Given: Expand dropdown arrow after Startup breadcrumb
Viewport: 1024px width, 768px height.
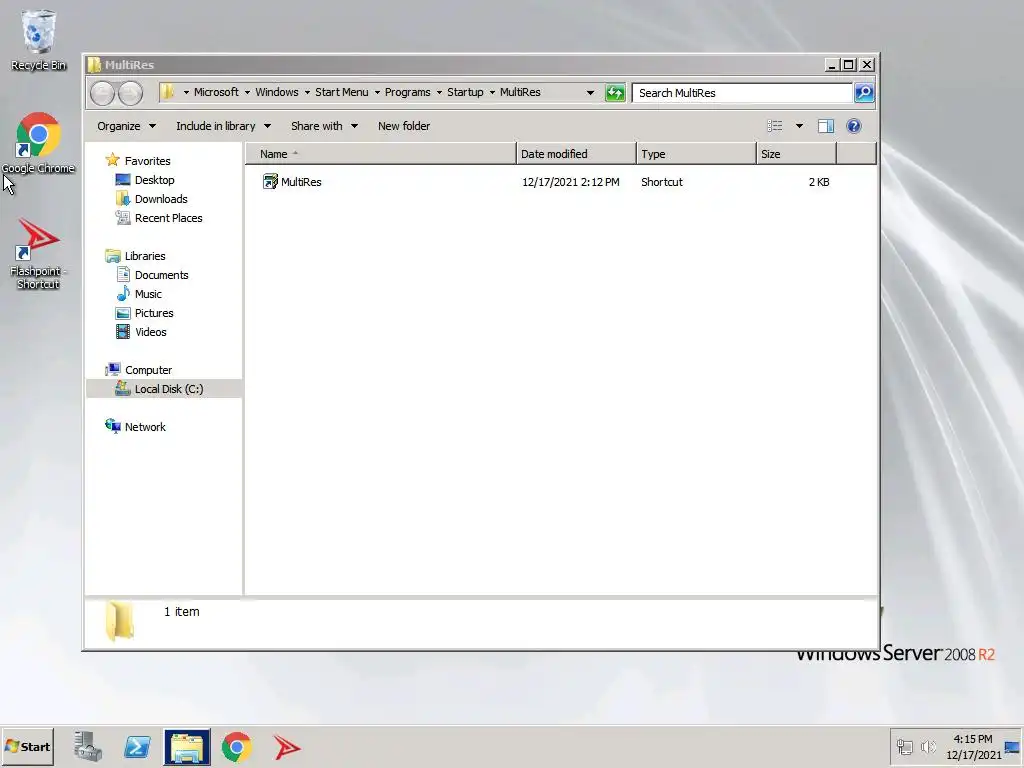Looking at the screenshot, I should tap(492, 92).
